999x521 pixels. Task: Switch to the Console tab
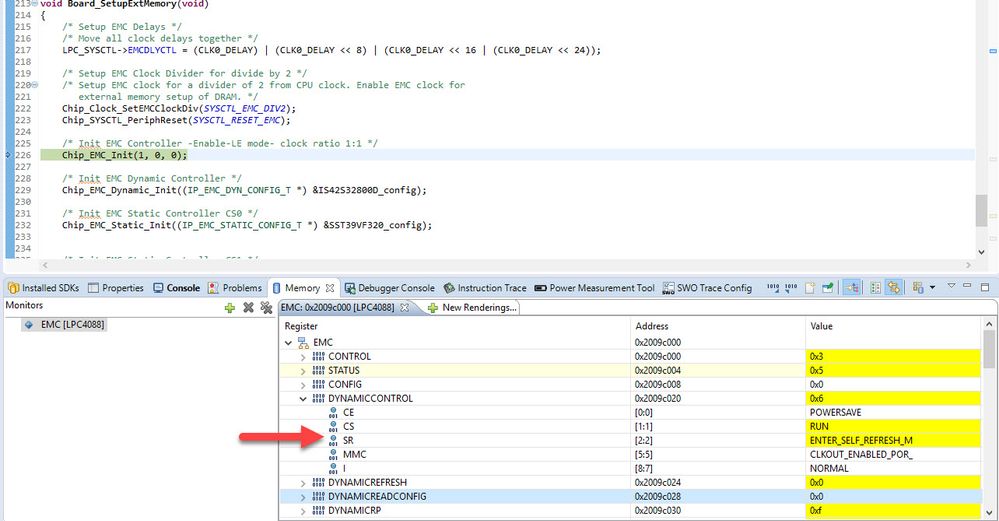coord(176,288)
